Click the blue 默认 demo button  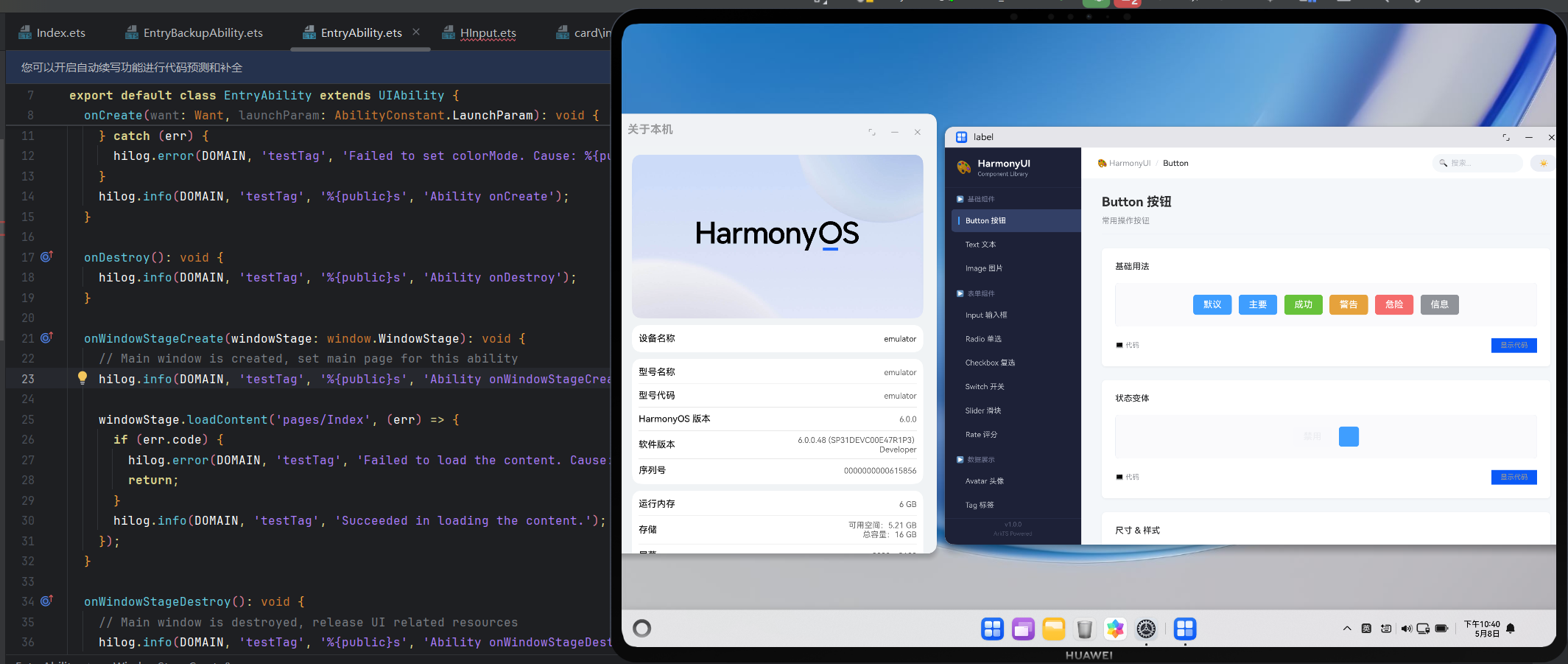tap(1212, 304)
